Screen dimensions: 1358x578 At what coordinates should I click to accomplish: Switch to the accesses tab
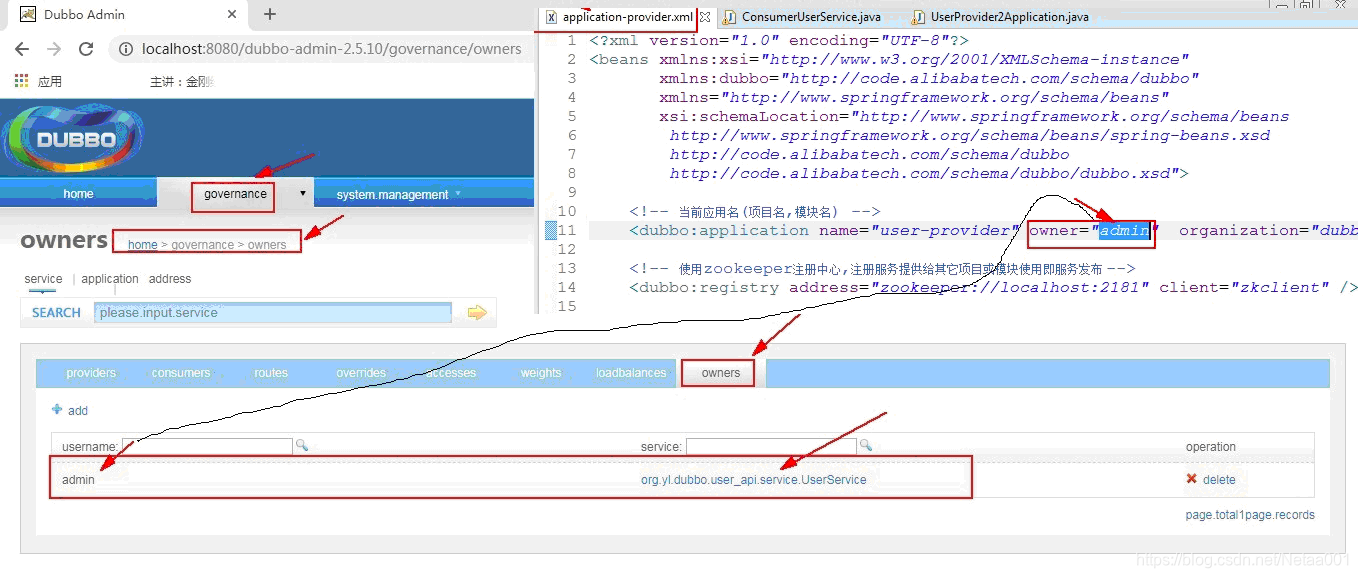coord(451,373)
